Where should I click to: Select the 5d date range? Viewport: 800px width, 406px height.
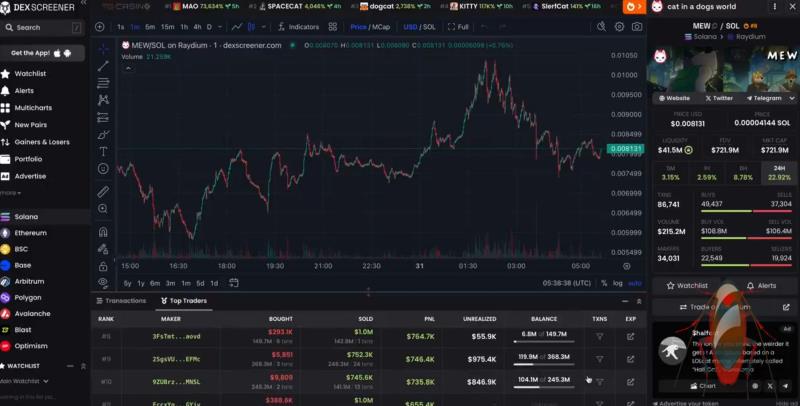200,283
